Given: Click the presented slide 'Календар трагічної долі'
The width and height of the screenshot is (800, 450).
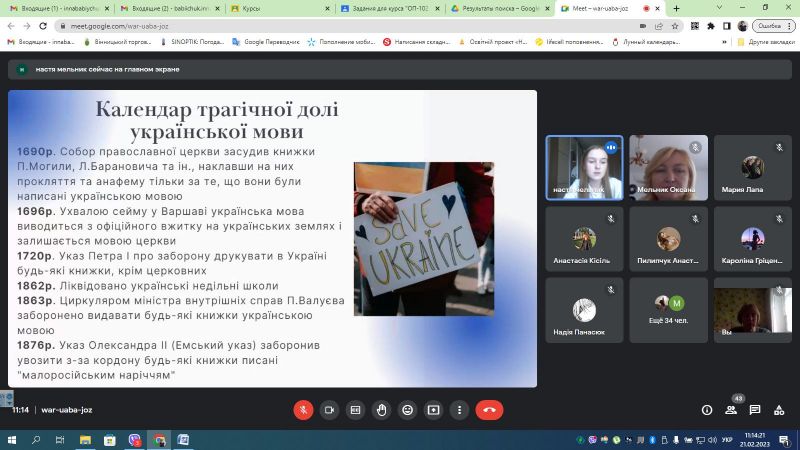Looking at the screenshot, I should click(272, 239).
